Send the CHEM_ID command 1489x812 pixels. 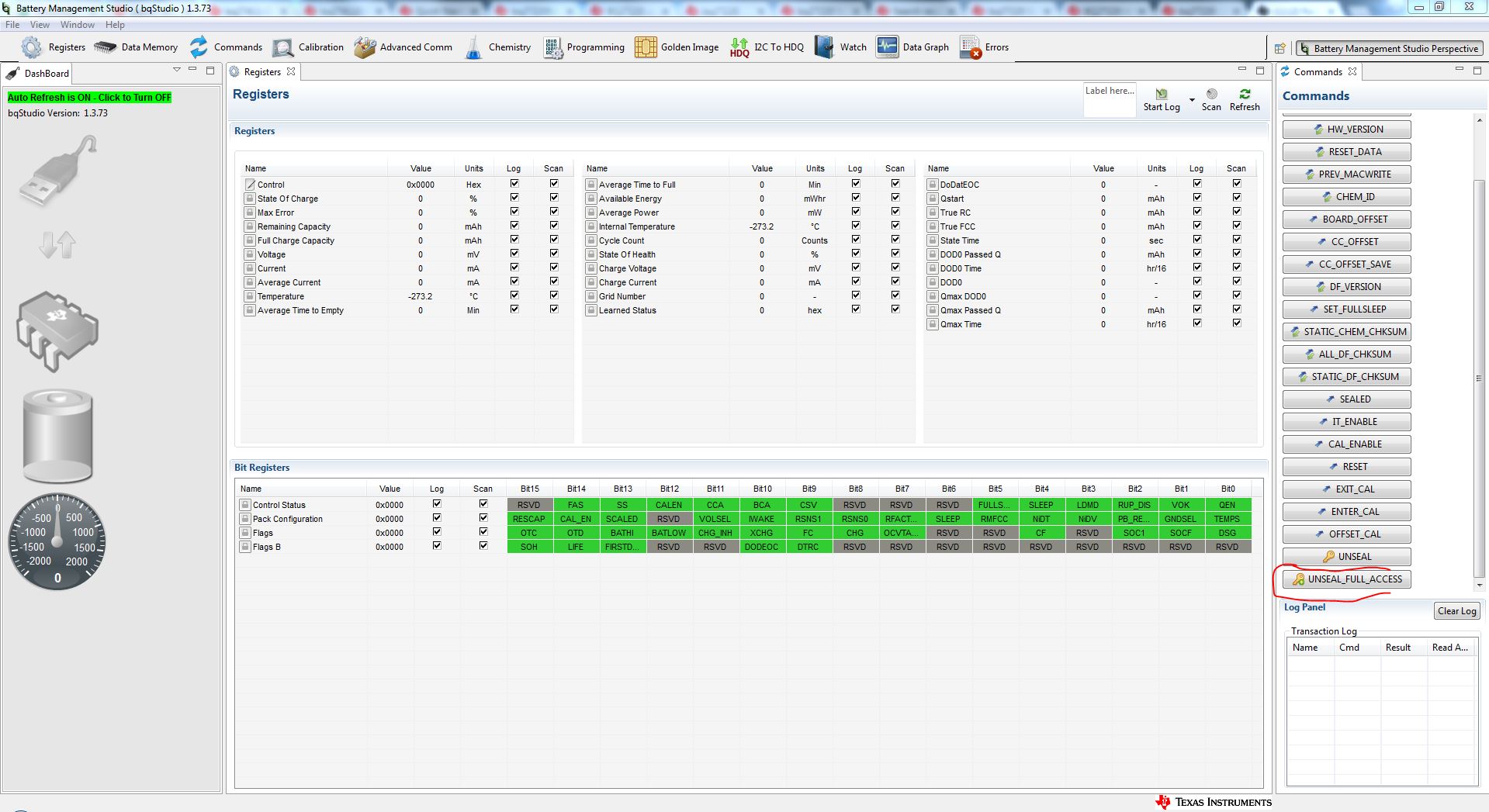coord(1347,197)
